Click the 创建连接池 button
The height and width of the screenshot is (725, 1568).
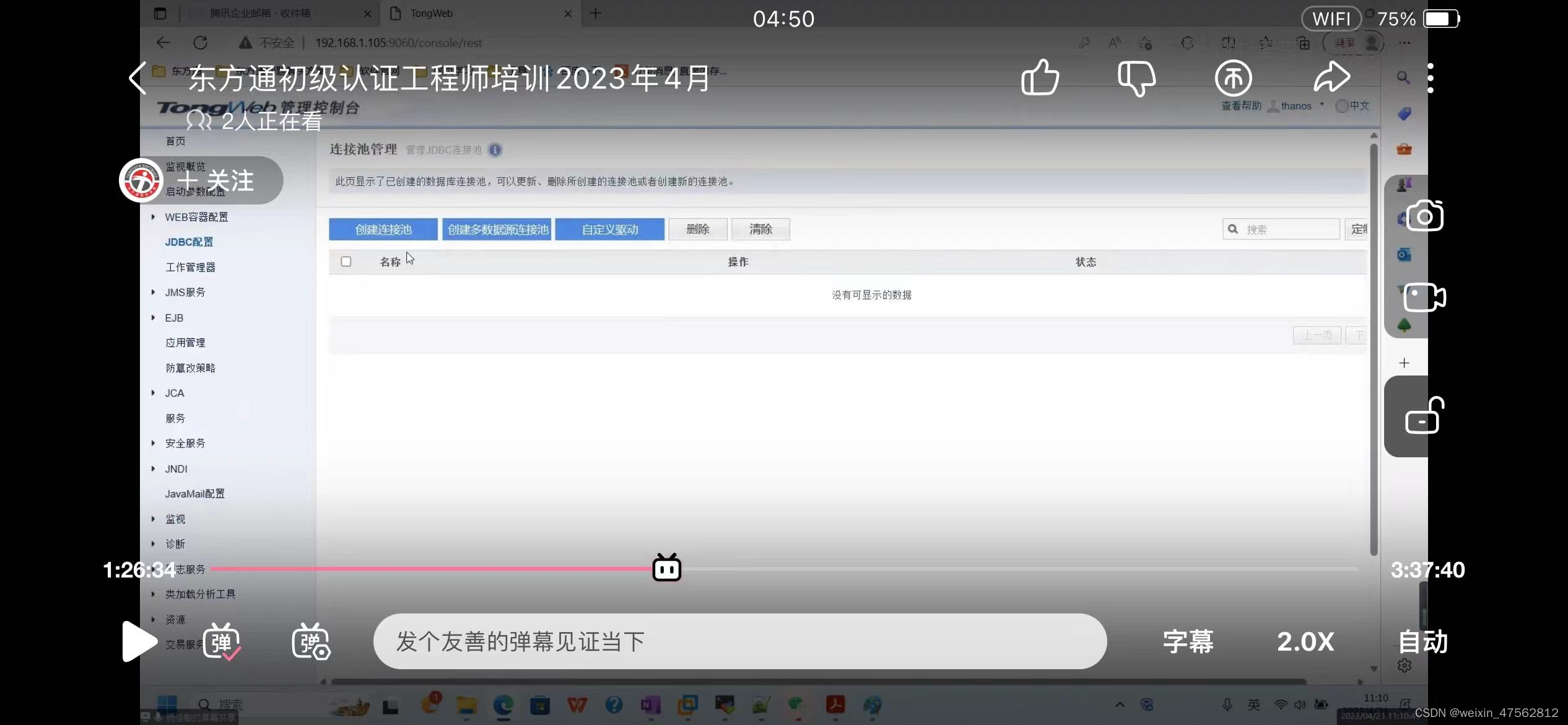click(383, 229)
